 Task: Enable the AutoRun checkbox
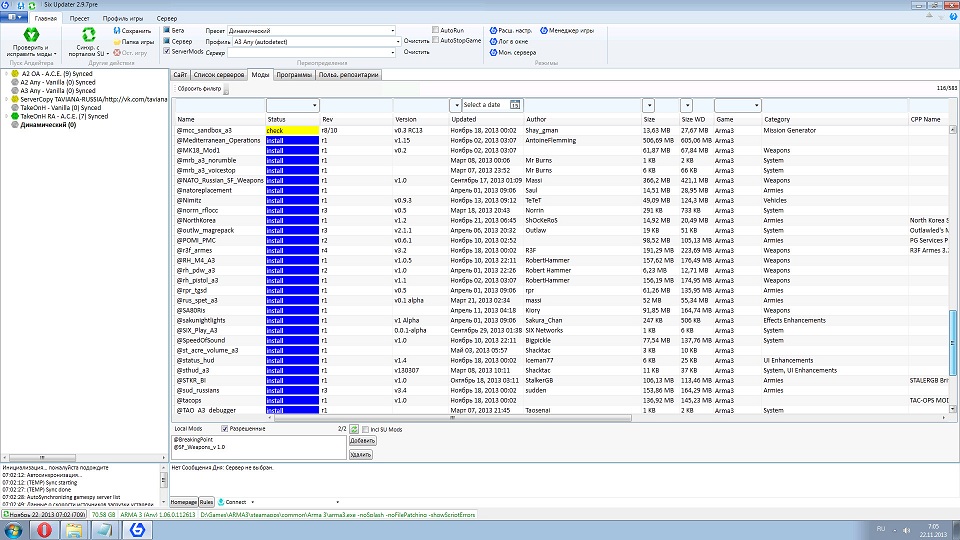(435, 31)
